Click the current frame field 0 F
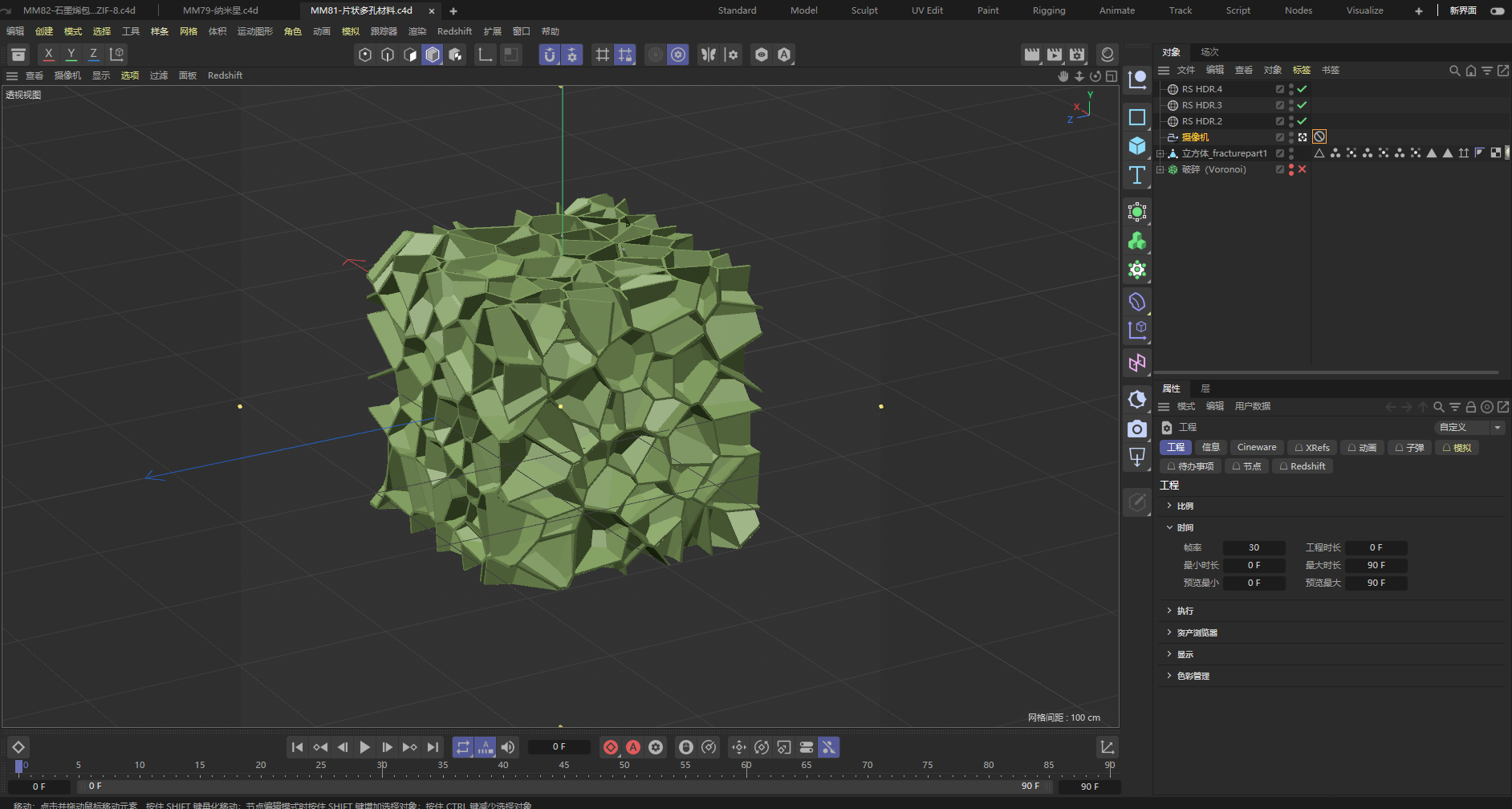Screen dimensions: 1512x809 tap(559, 747)
